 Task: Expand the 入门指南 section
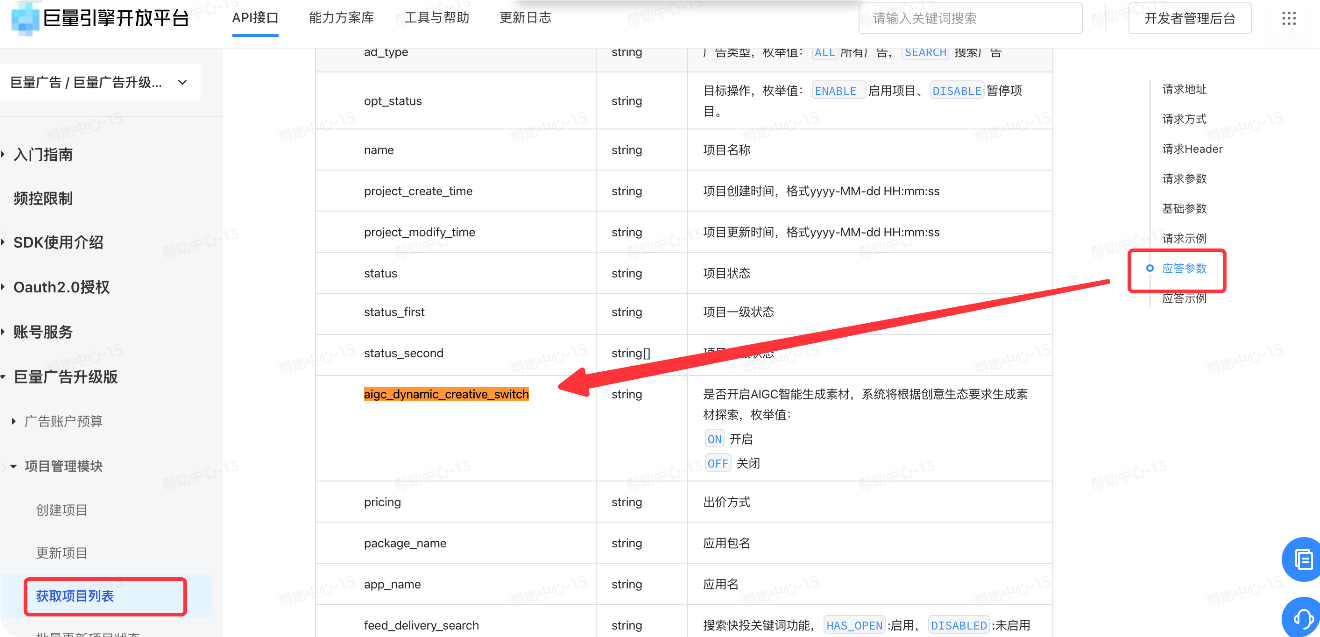(x=43, y=155)
